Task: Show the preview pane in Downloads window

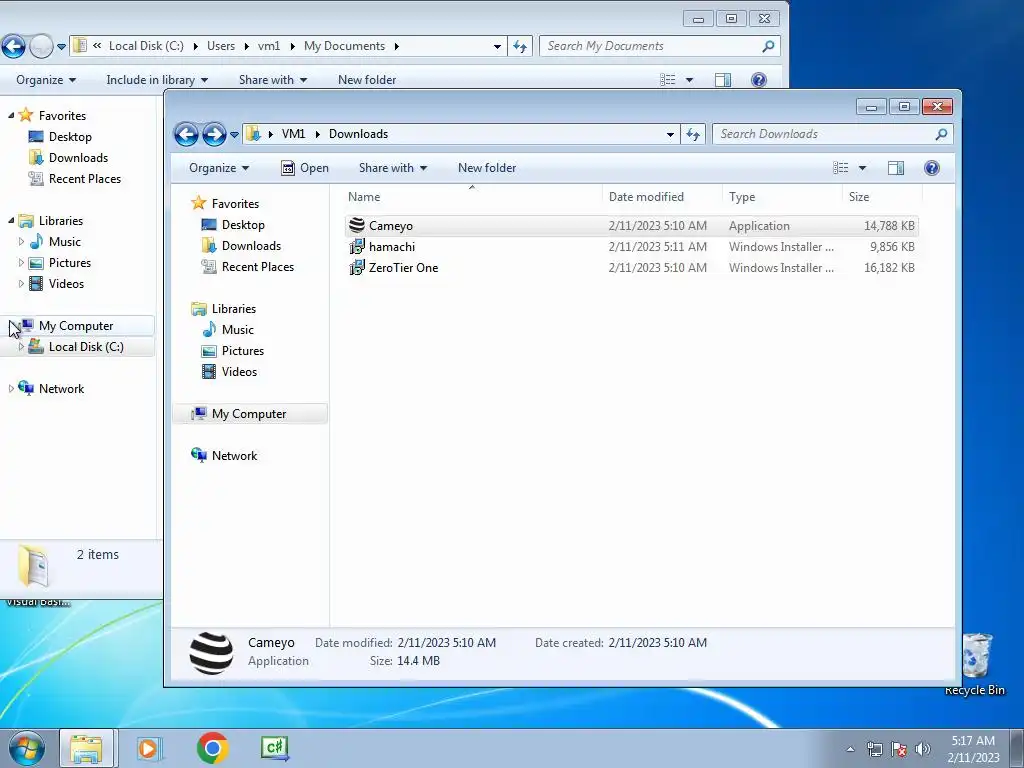Action: coord(896,168)
